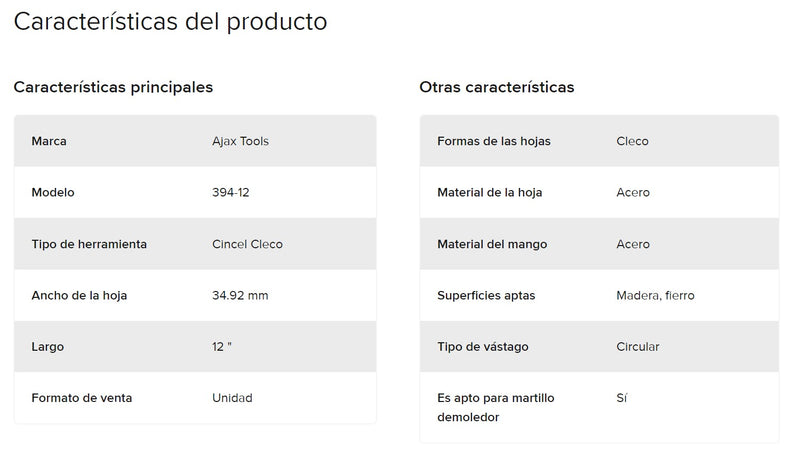Click the "Madera, fierro" surfaces value
This screenshot has width=800, height=457.
click(656, 295)
